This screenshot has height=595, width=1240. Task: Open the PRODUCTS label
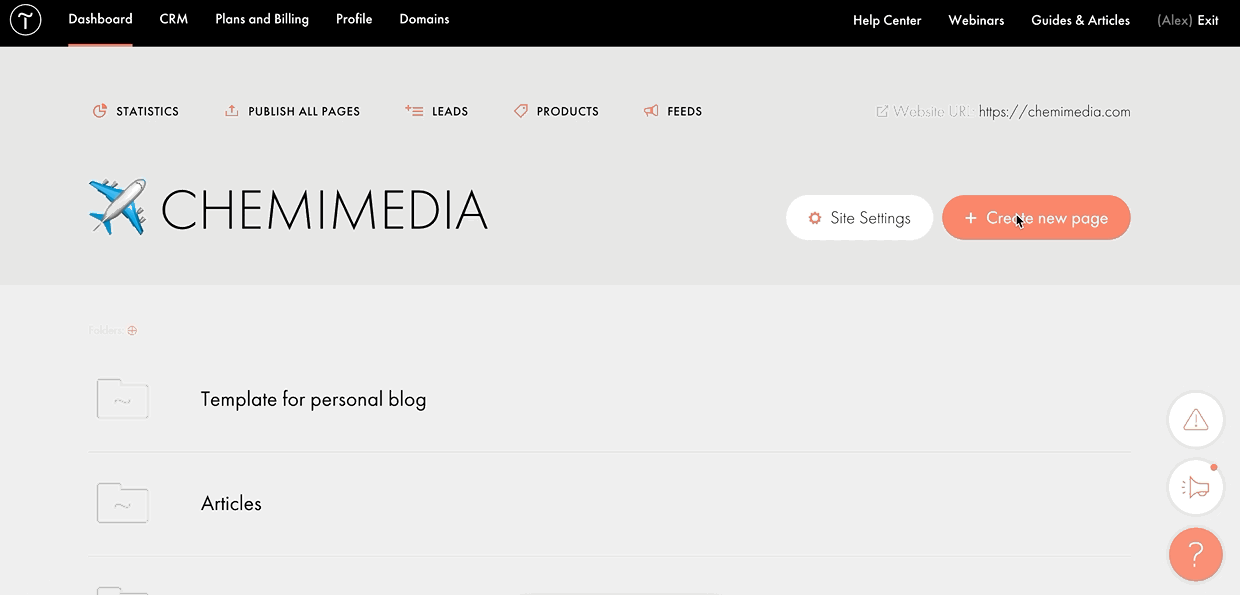coord(568,112)
